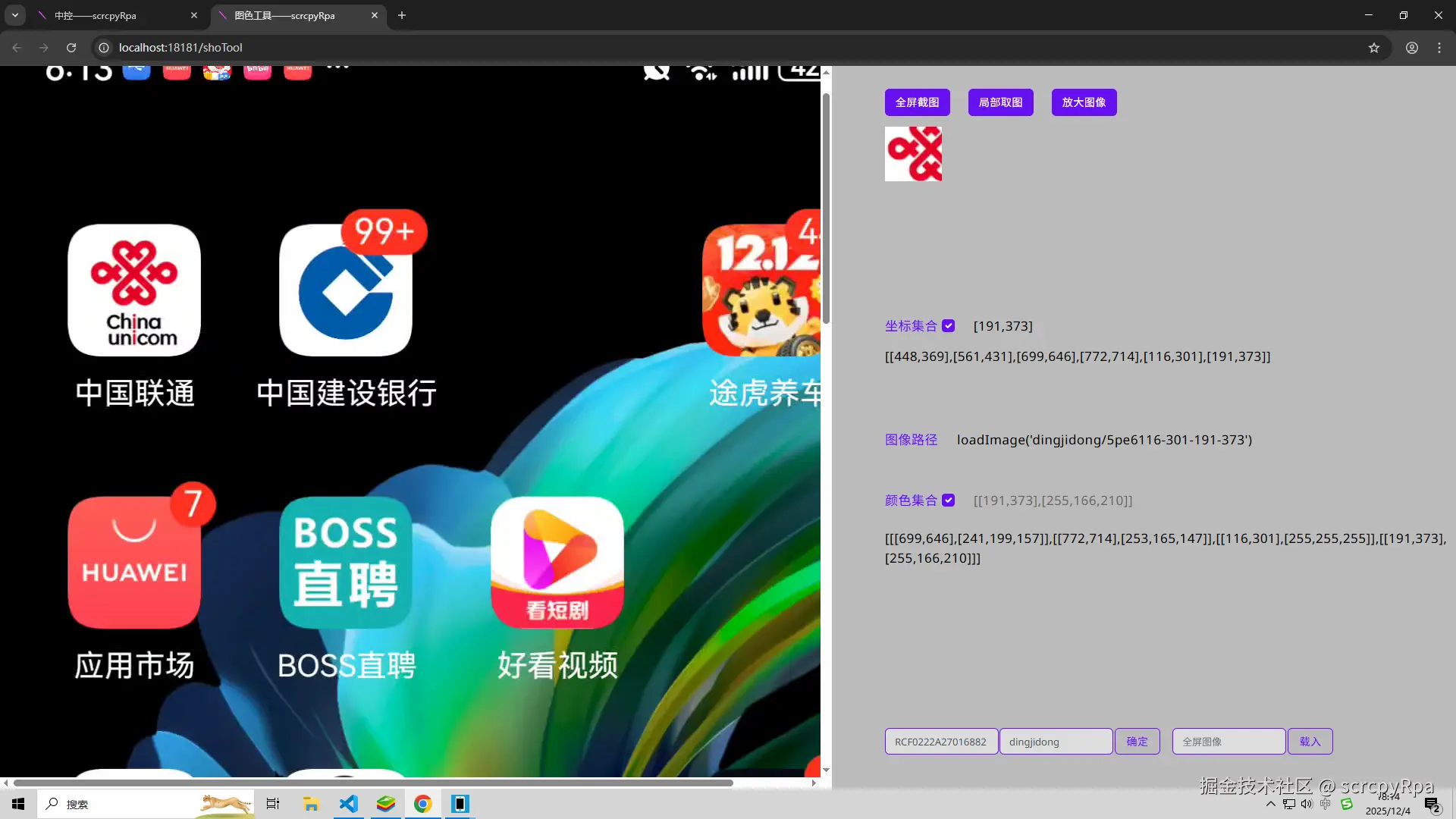Toggle the 坐标集合 checkbox
1456x819 pixels.
949,325
